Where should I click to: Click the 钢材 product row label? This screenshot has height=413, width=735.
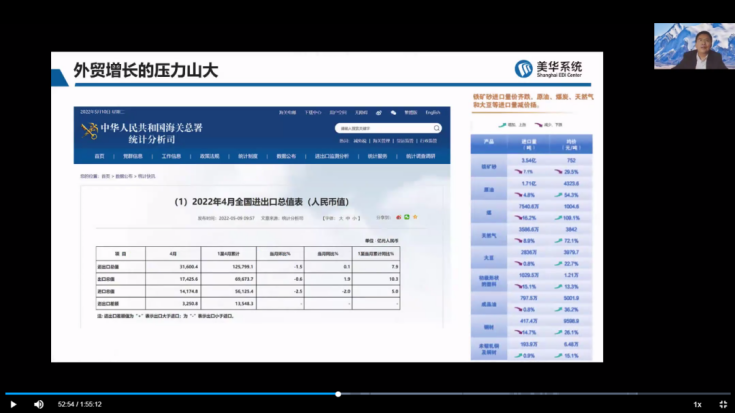(488, 327)
